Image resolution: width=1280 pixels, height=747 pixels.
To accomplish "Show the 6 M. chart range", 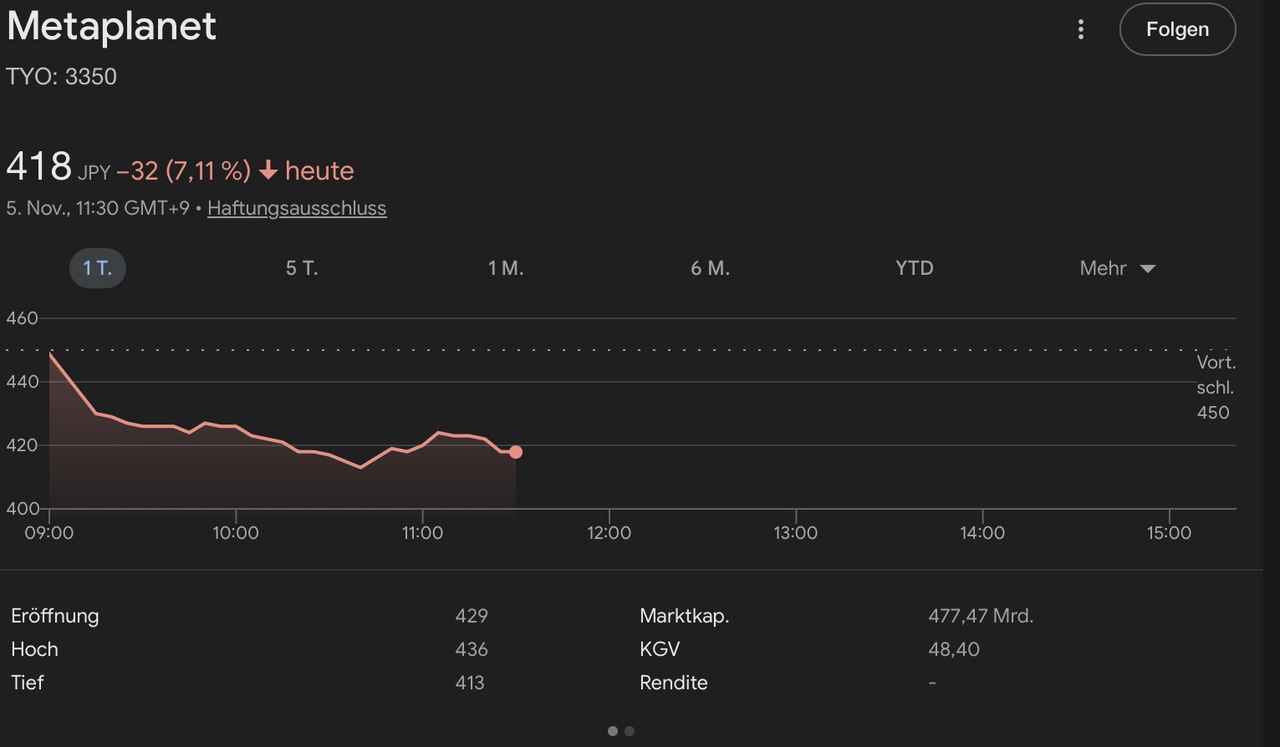I will point(710,268).
